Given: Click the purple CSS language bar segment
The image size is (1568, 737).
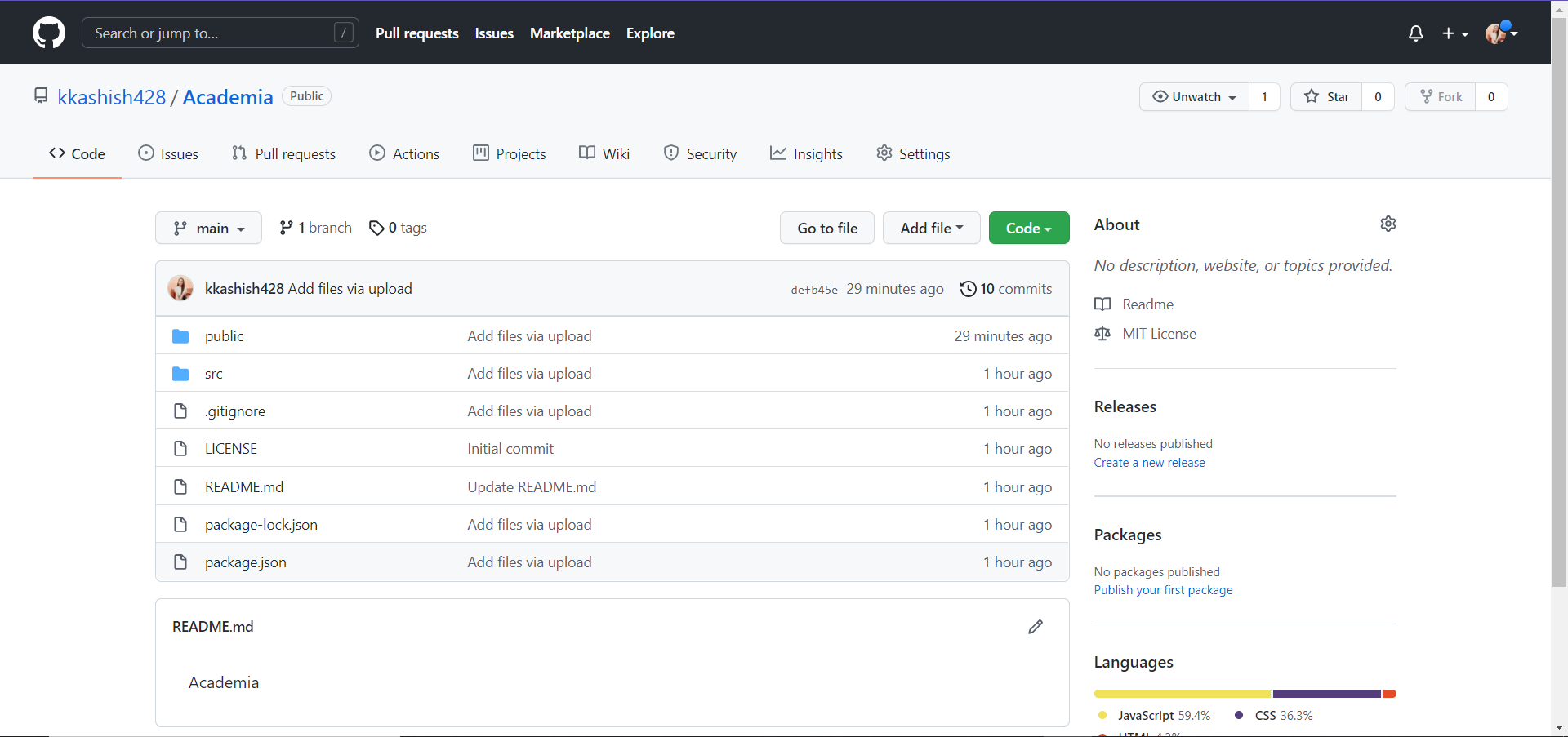Looking at the screenshot, I should click(x=1327, y=694).
